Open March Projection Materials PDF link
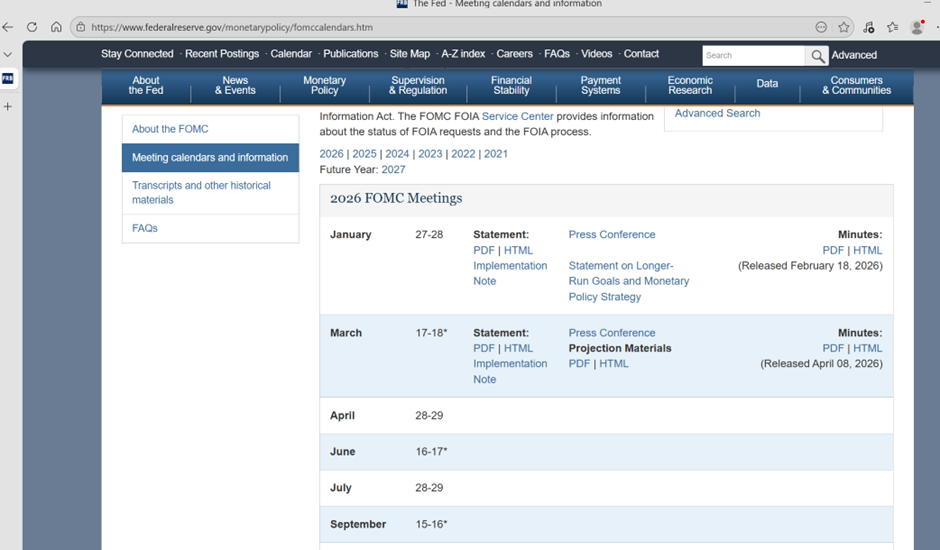 click(580, 364)
